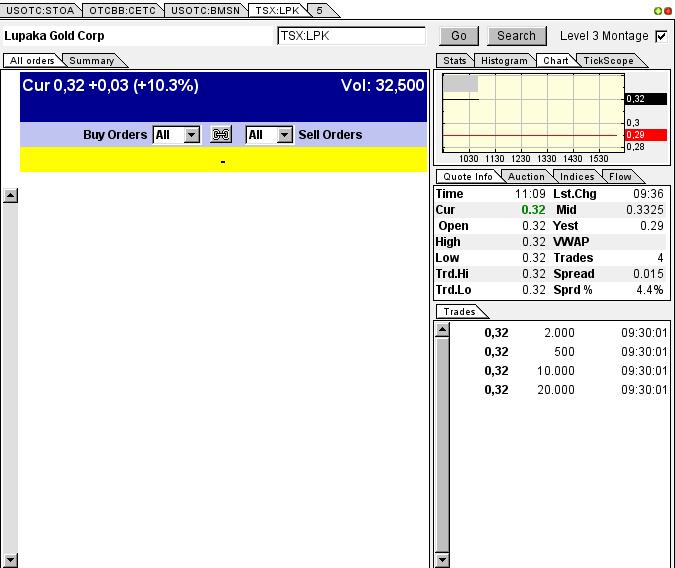Click the link icon between Buy and Sell Orders
675x568 pixels.
tap(221, 135)
